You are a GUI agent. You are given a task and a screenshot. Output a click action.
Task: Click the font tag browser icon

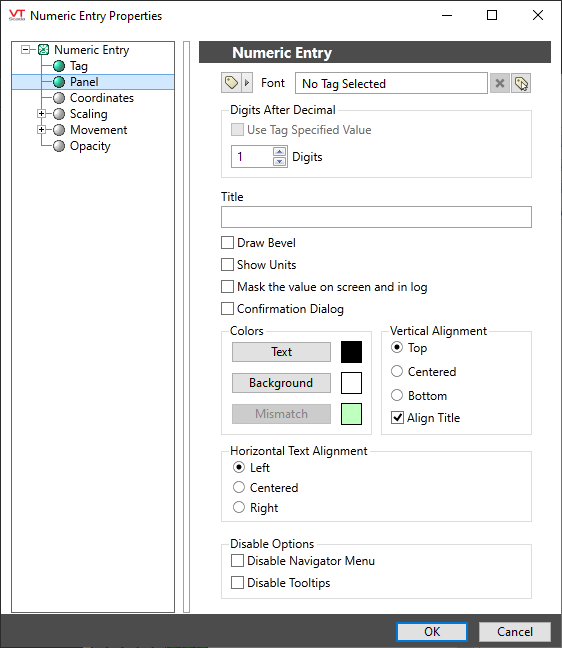click(231, 83)
